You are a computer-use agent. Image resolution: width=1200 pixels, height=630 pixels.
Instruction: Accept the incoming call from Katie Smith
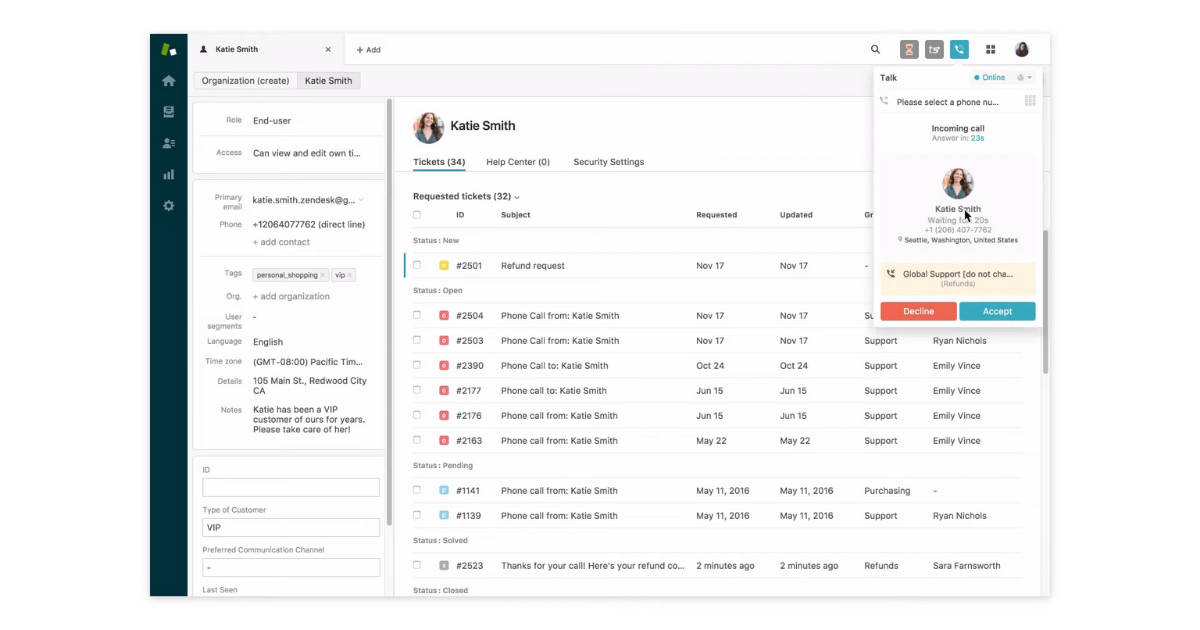[x=997, y=310]
